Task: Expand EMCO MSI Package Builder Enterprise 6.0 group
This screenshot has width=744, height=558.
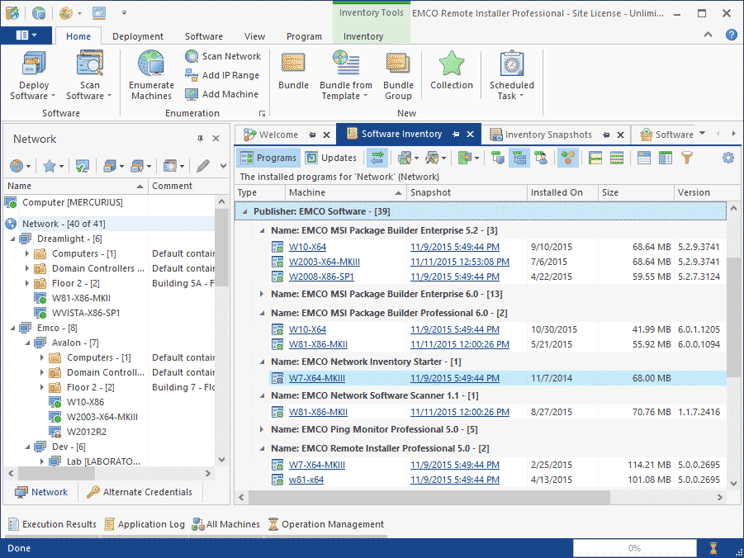Action: pos(262,294)
